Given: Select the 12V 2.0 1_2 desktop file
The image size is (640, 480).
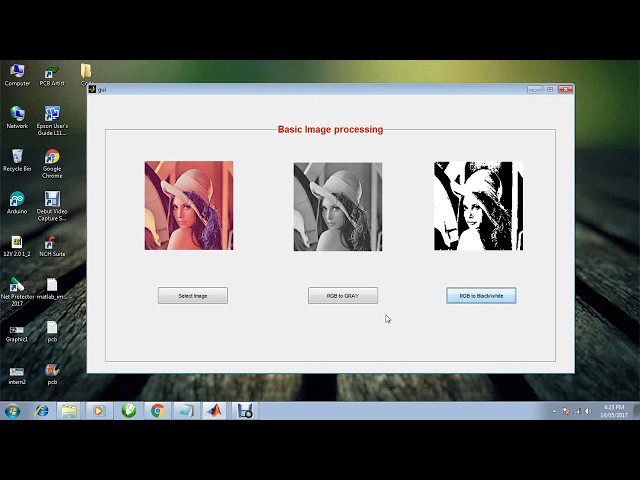Looking at the screenshot, I should tap(17, 246).
